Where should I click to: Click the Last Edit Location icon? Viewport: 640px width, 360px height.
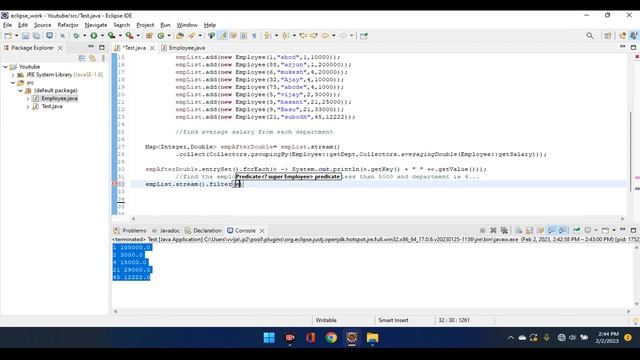pyautogui.click(x=303, y=36)
